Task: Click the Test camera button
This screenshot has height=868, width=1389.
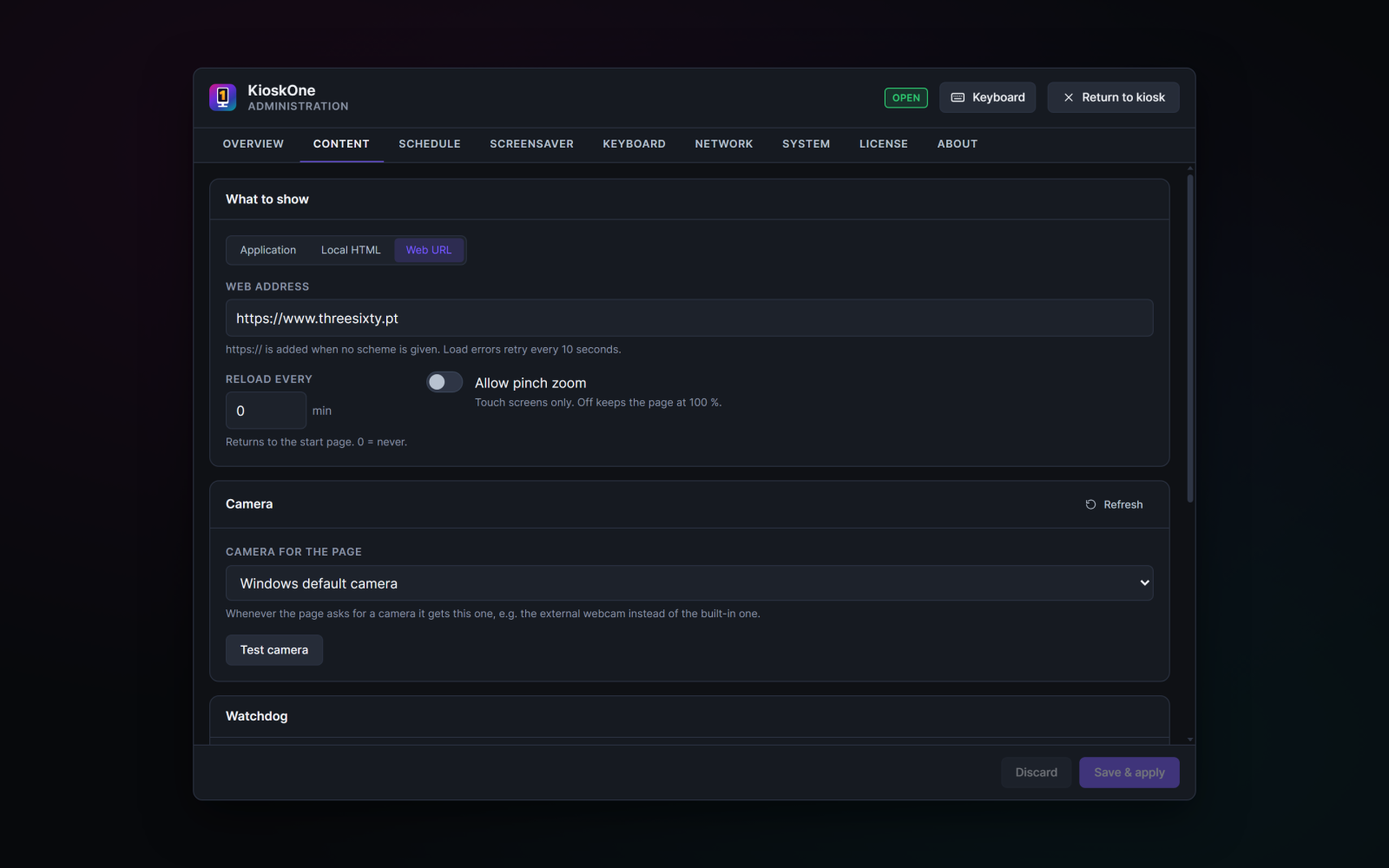Action: pyautogui.click(x=274, y=650)
